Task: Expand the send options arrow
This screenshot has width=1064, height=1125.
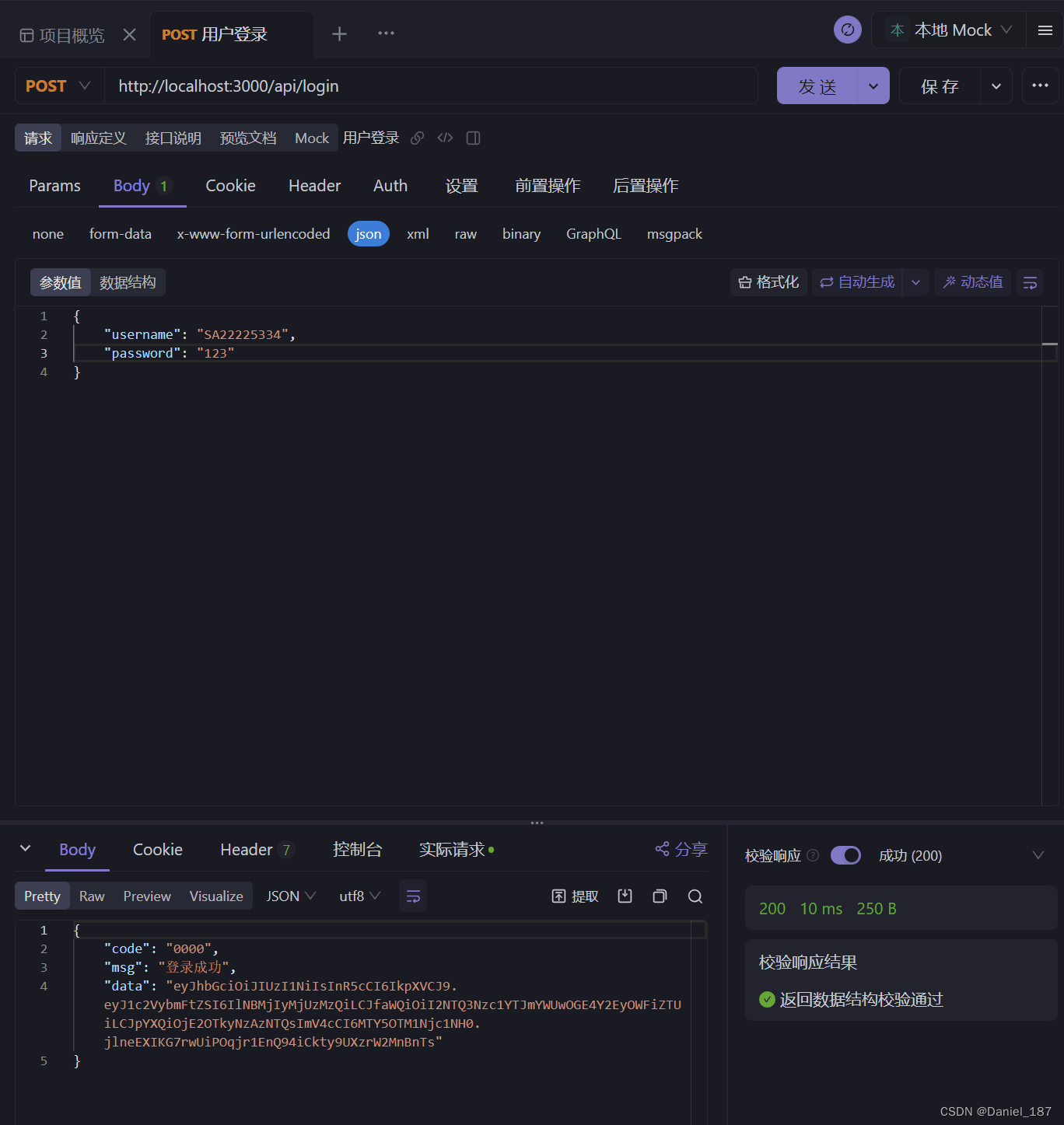Action: pyautogui.click(x=873, y=86)
